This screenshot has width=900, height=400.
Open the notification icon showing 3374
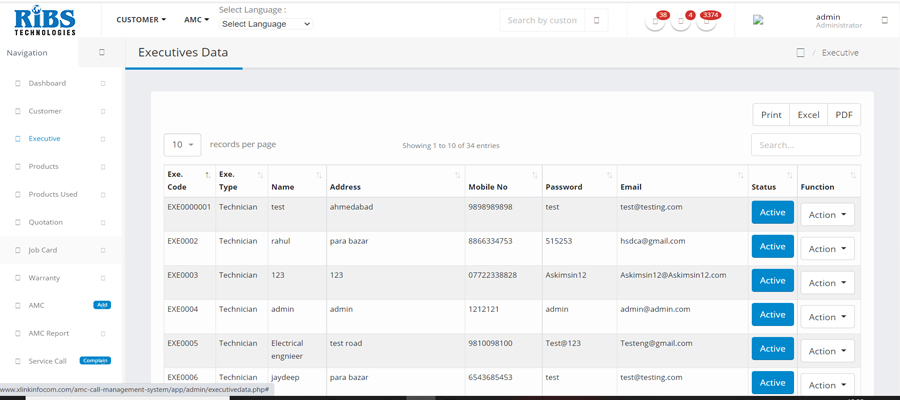click(706, 21)
